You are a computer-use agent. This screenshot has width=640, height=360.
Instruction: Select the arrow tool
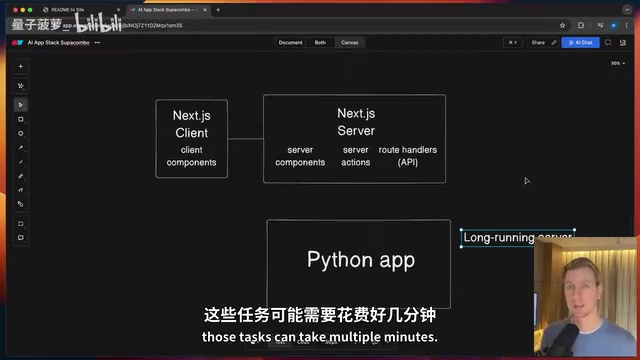(x=20, y=148)
